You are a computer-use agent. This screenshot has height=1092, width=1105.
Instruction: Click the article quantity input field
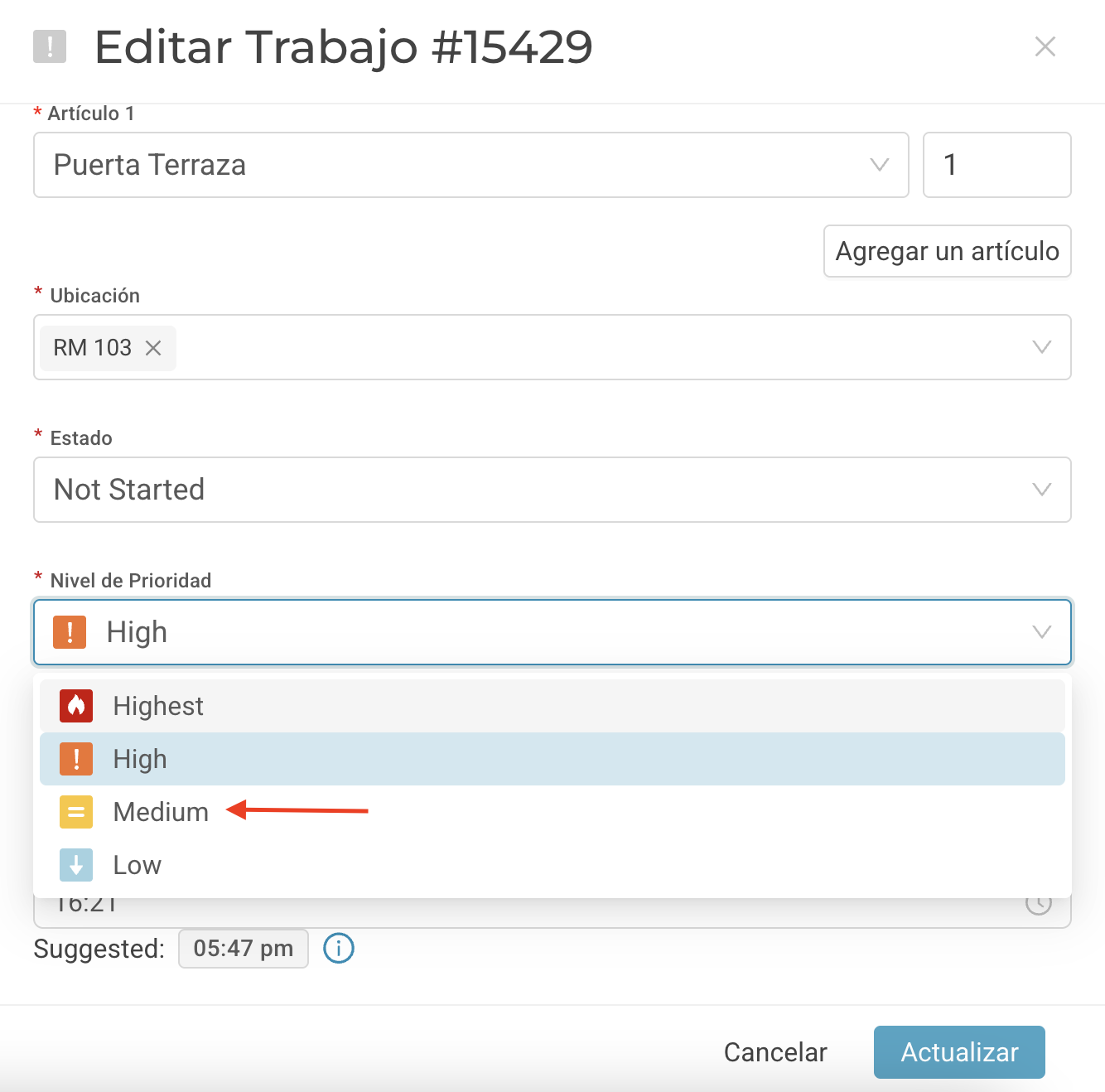(x=997, y=165)
